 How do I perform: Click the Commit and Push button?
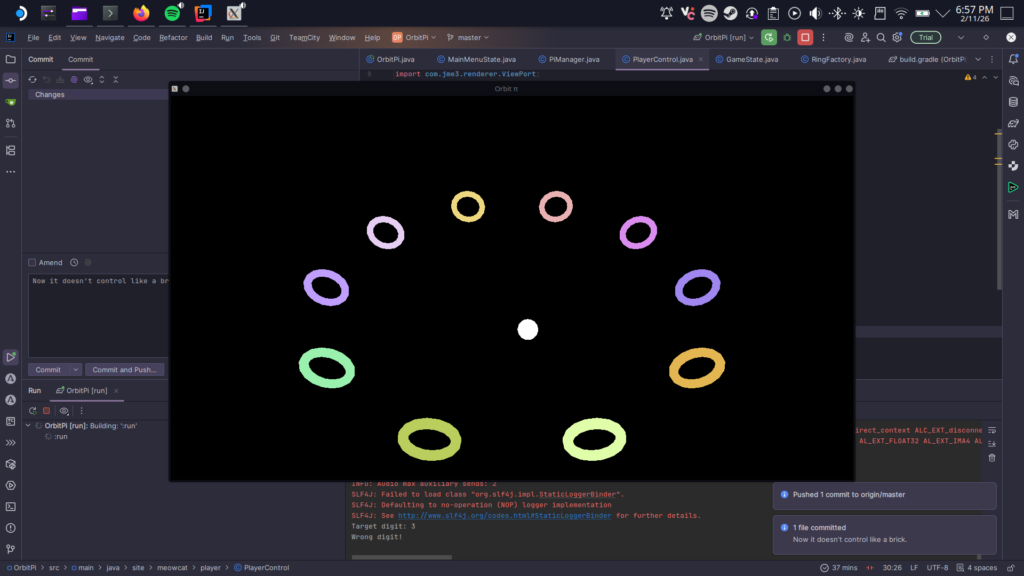click(x=124, y=369)
